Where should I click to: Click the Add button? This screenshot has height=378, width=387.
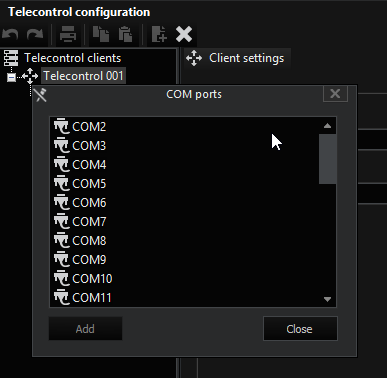pos(85,329)
